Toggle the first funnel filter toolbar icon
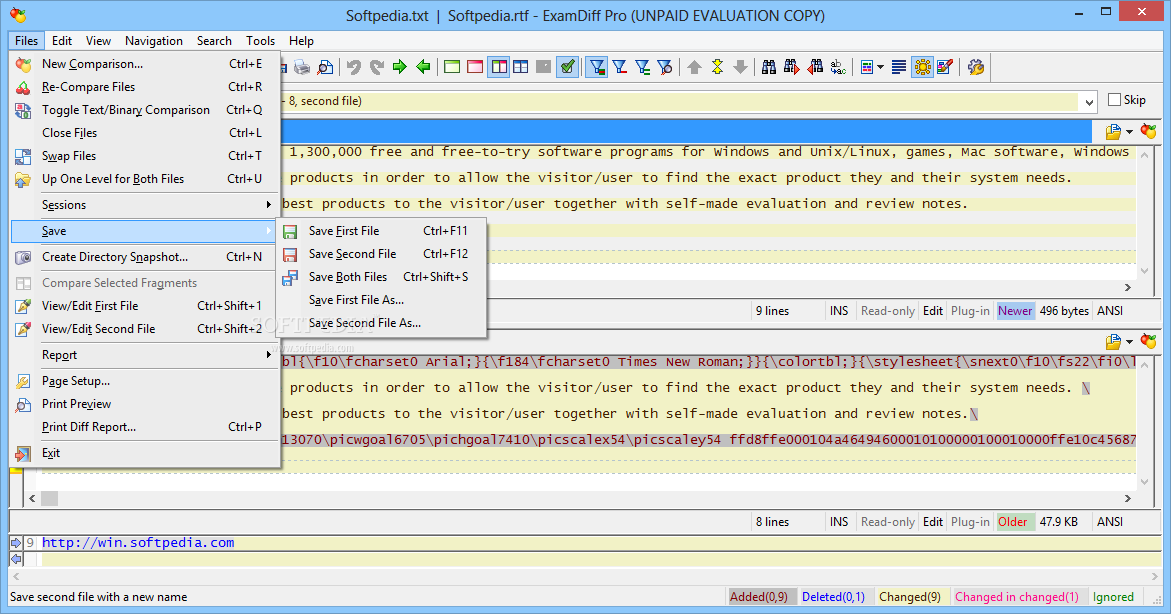Screen dimensions: 1171x614 (x=597, y=67)
